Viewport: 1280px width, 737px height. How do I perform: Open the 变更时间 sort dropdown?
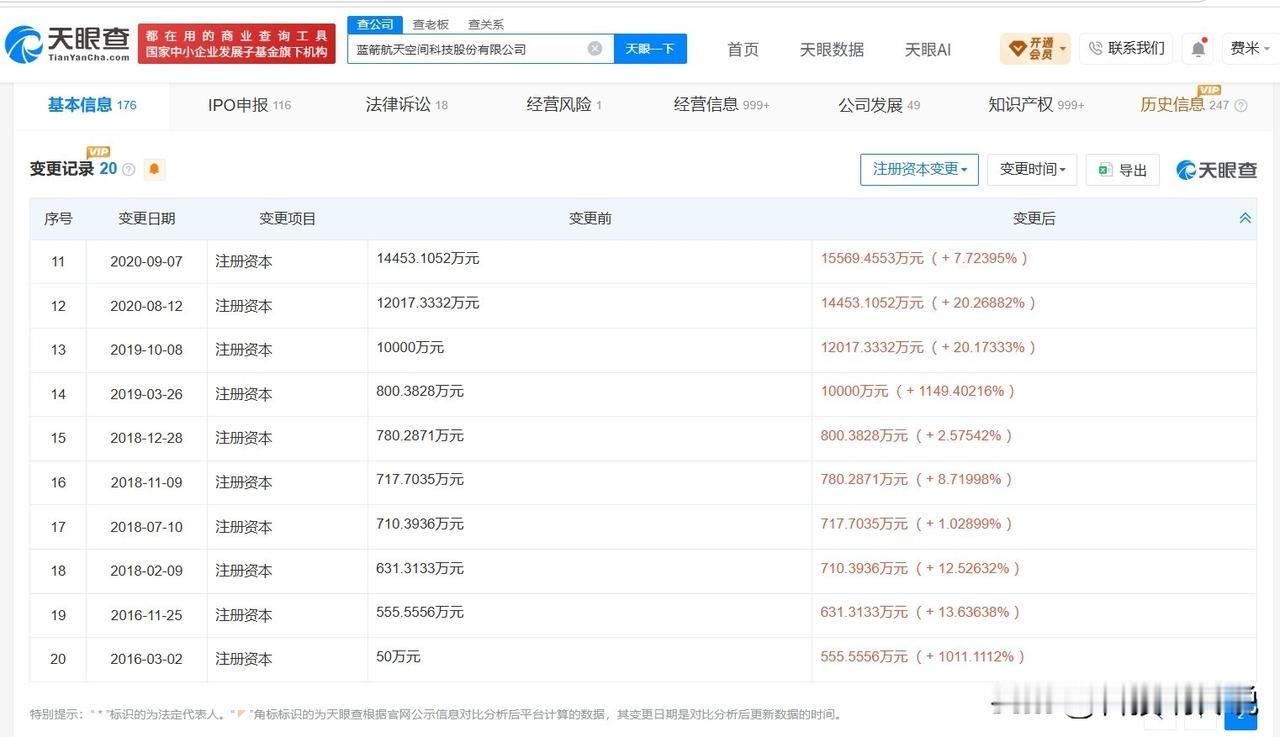click(1033, 169)
